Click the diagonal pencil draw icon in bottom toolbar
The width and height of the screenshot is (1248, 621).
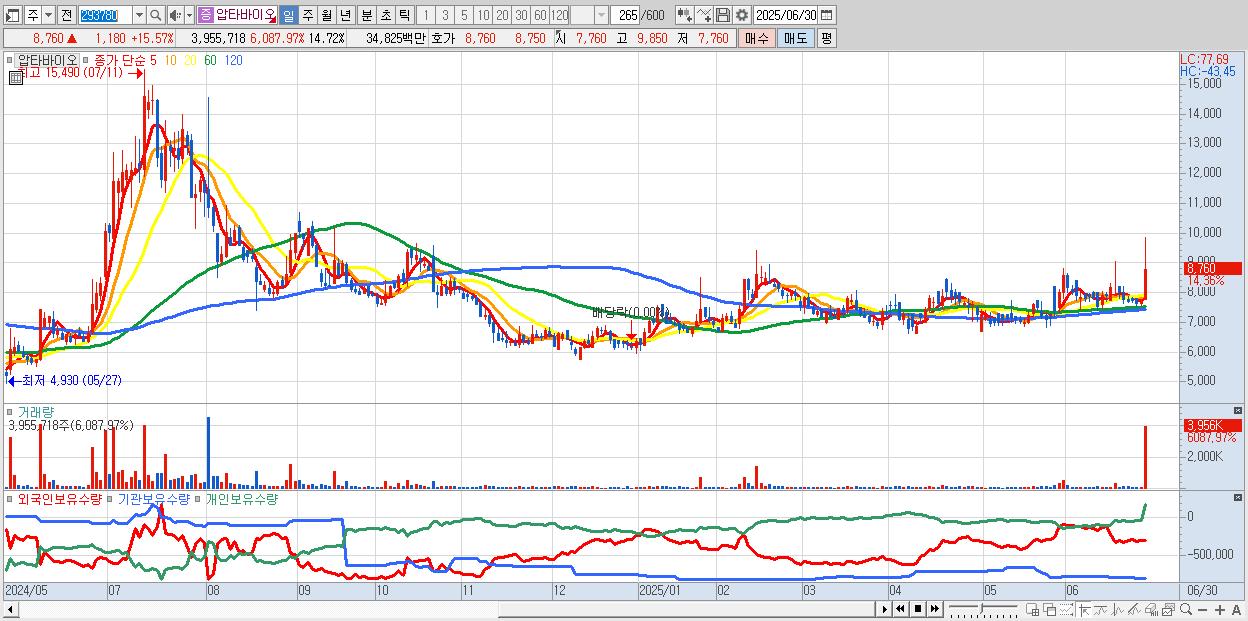(x=1134, y=609)
